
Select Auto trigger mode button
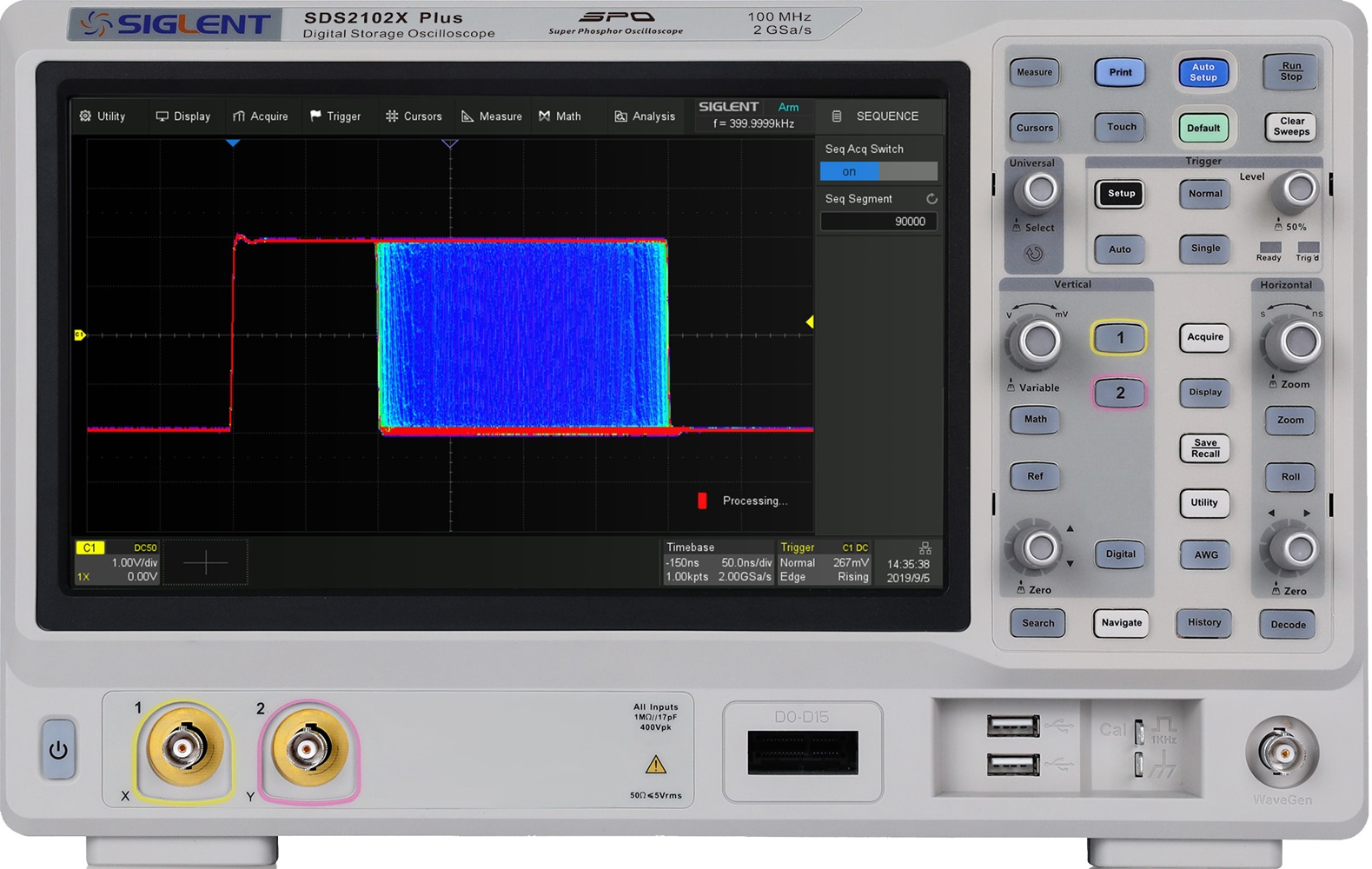pyautogui.click(x=1120, y=249)
